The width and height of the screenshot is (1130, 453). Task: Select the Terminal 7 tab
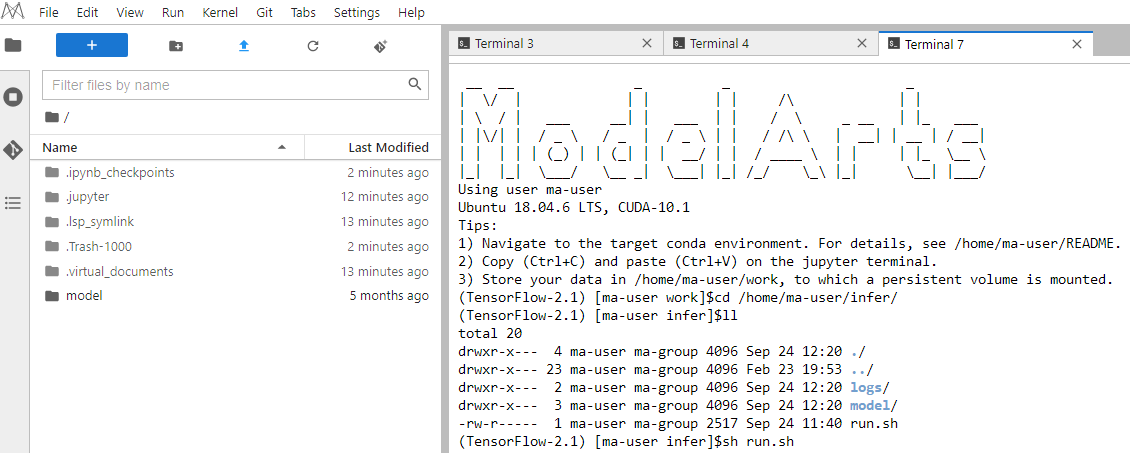[x=986, y=44]
